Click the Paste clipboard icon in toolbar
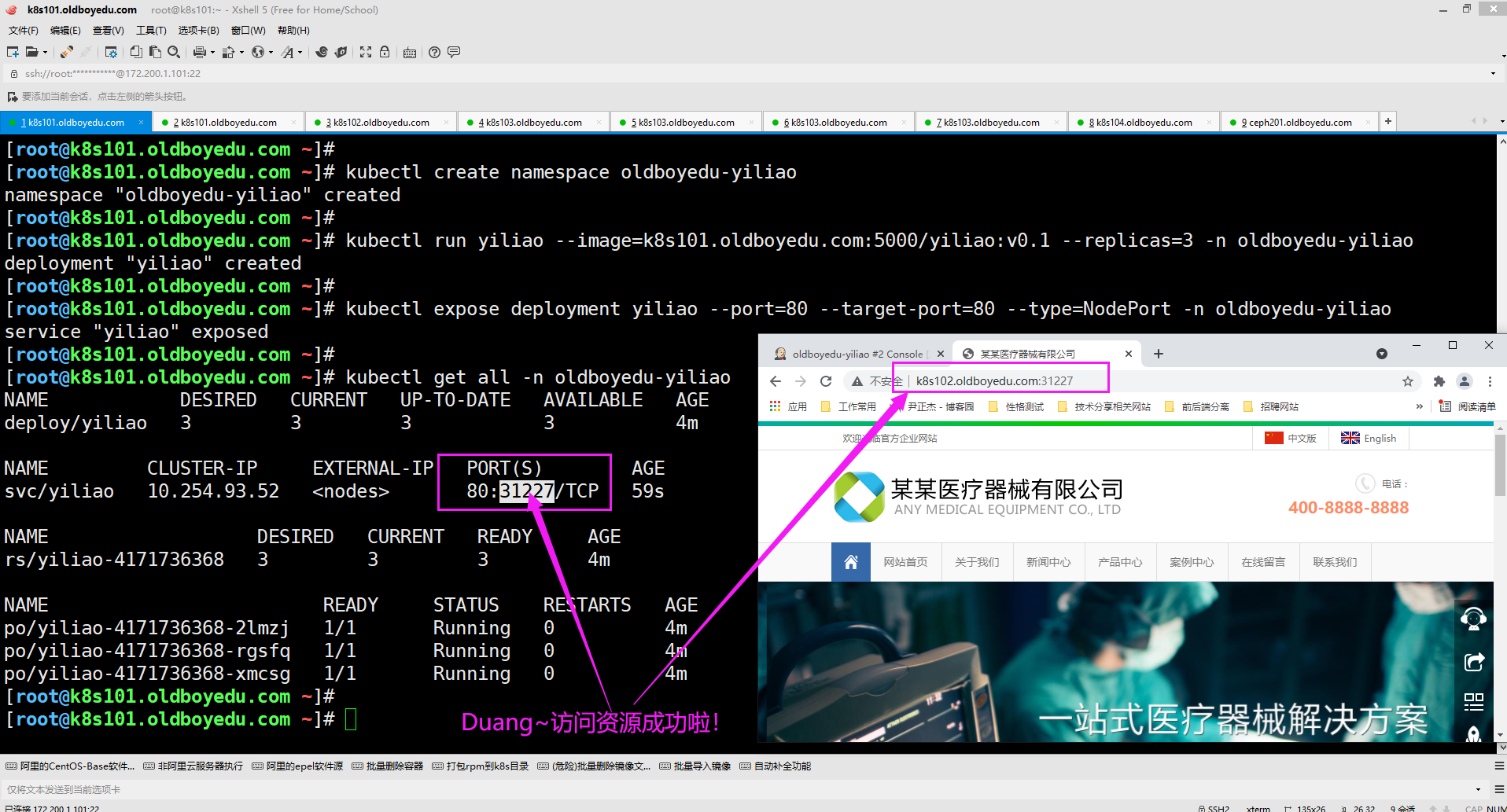Screen dimensions: 1507x812 pos(155,52)
